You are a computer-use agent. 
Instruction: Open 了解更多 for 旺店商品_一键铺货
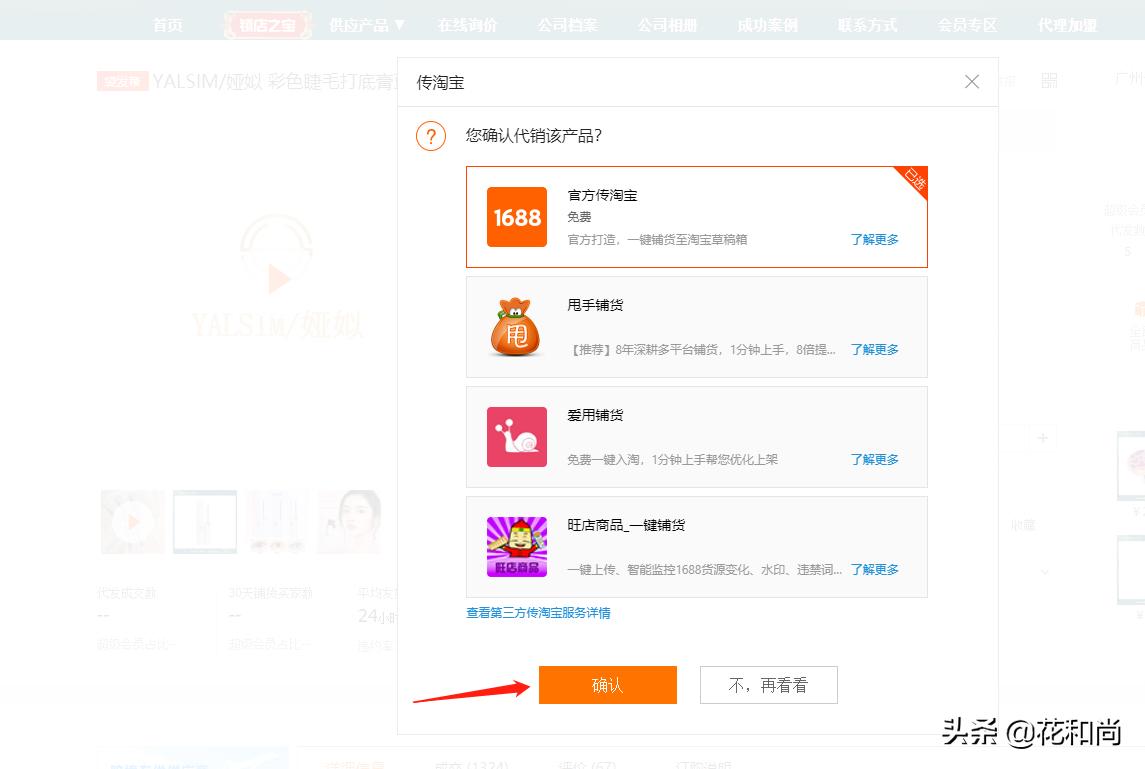tap(874, 570)
